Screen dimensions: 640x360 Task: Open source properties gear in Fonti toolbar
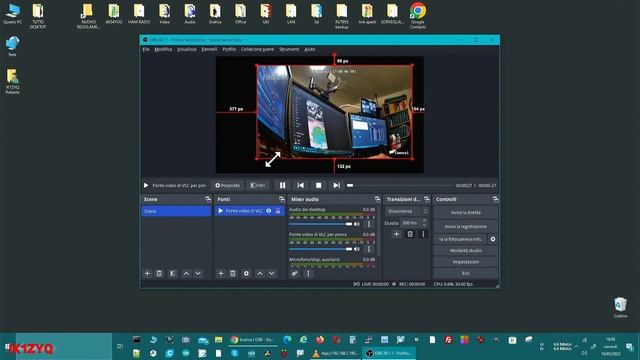coord(246,273)
